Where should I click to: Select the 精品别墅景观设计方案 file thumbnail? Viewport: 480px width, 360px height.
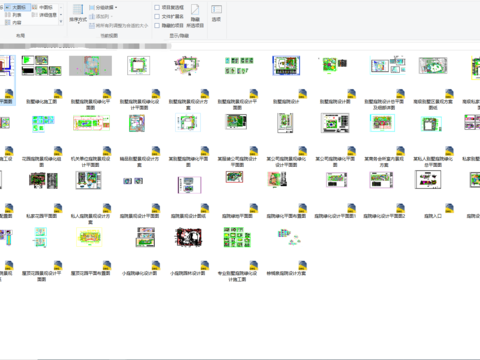(137, 123)
